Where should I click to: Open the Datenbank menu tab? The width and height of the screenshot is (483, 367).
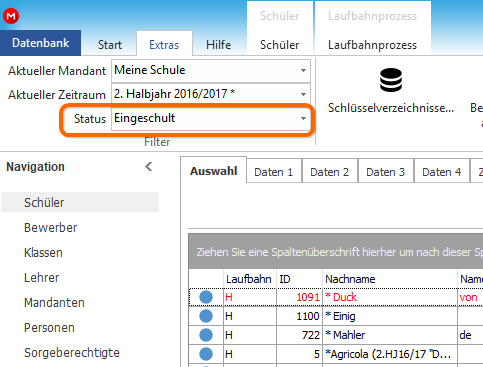point(40,43)
